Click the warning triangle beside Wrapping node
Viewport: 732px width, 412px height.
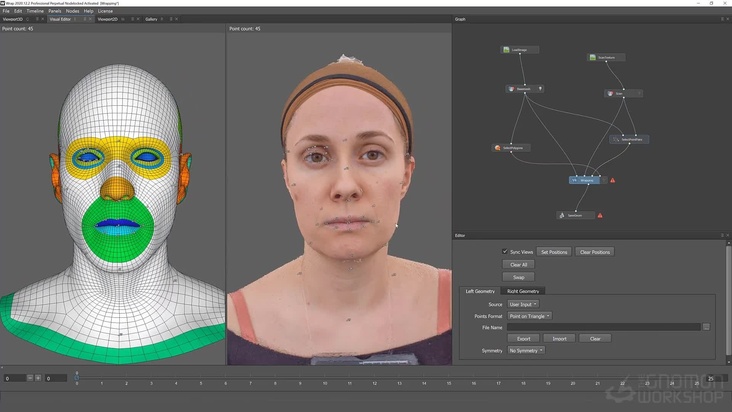(612, 180)
